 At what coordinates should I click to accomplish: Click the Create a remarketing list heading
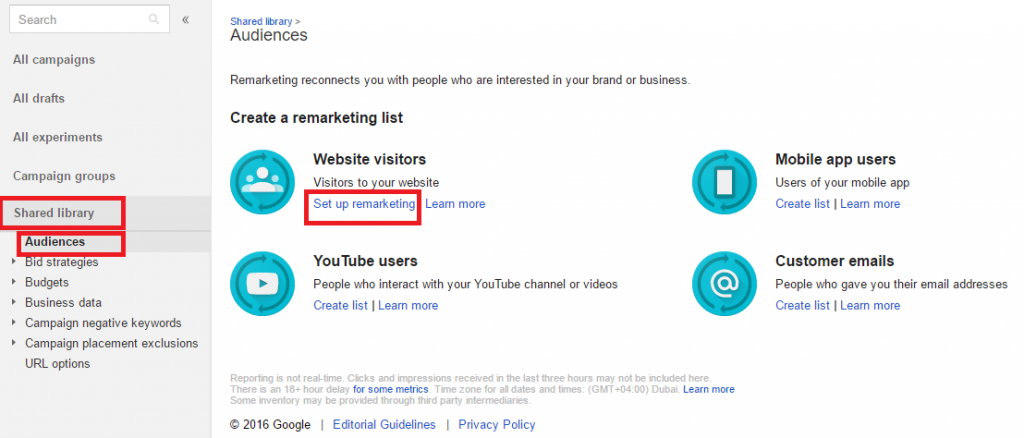[317, 118]
